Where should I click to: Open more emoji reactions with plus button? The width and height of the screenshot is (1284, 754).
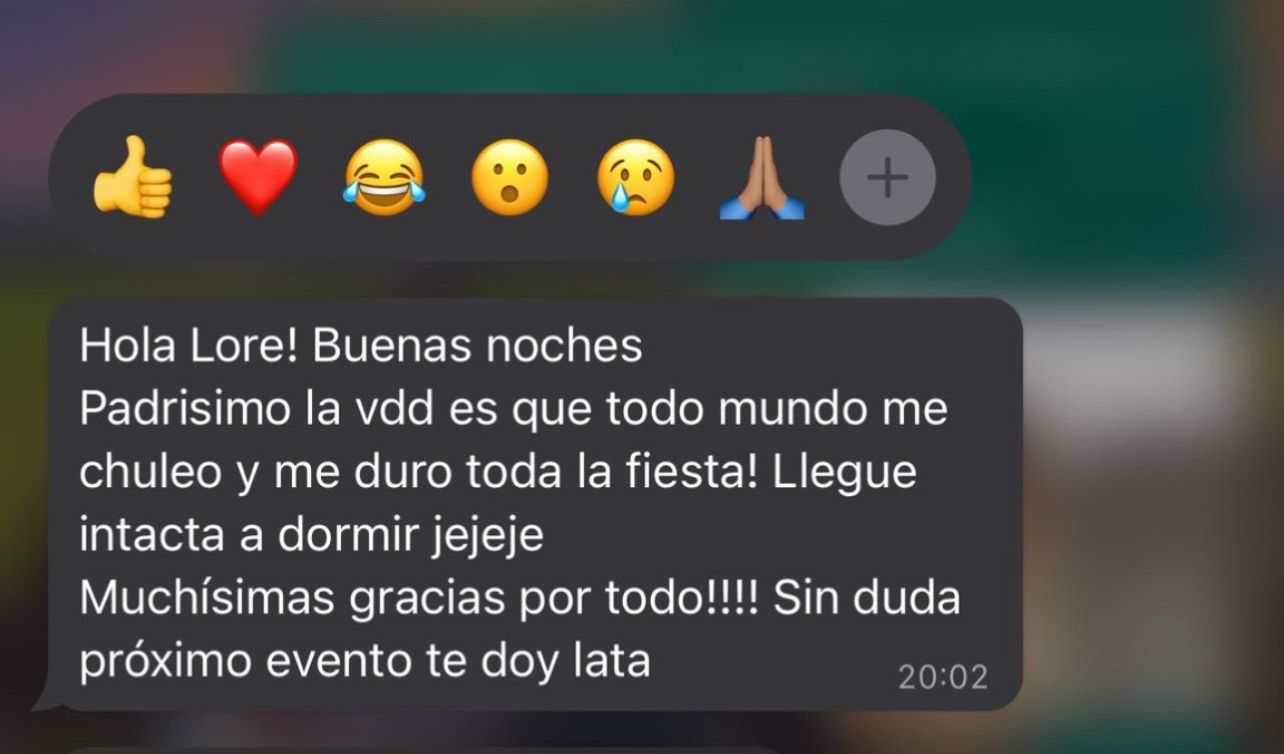click(x=888, y=178)
